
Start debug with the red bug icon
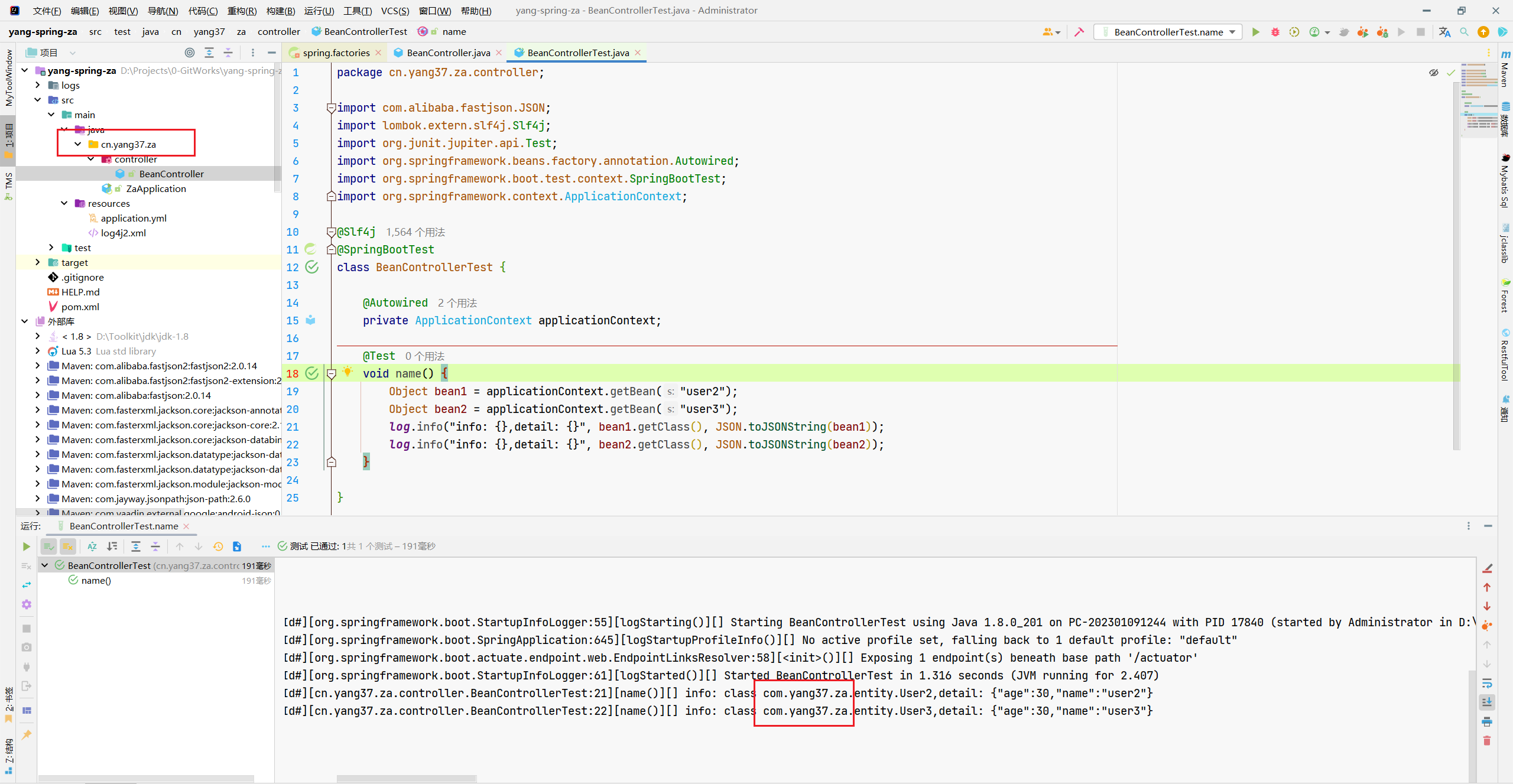tap(1275, 32)
